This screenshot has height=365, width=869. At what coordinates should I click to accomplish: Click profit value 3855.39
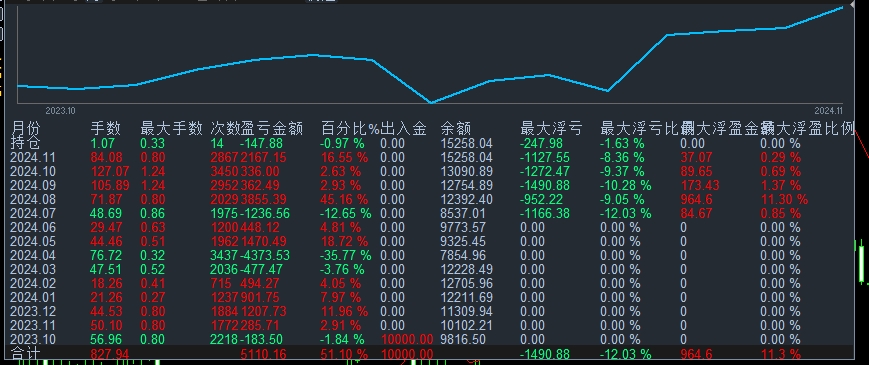pos(263,199)
